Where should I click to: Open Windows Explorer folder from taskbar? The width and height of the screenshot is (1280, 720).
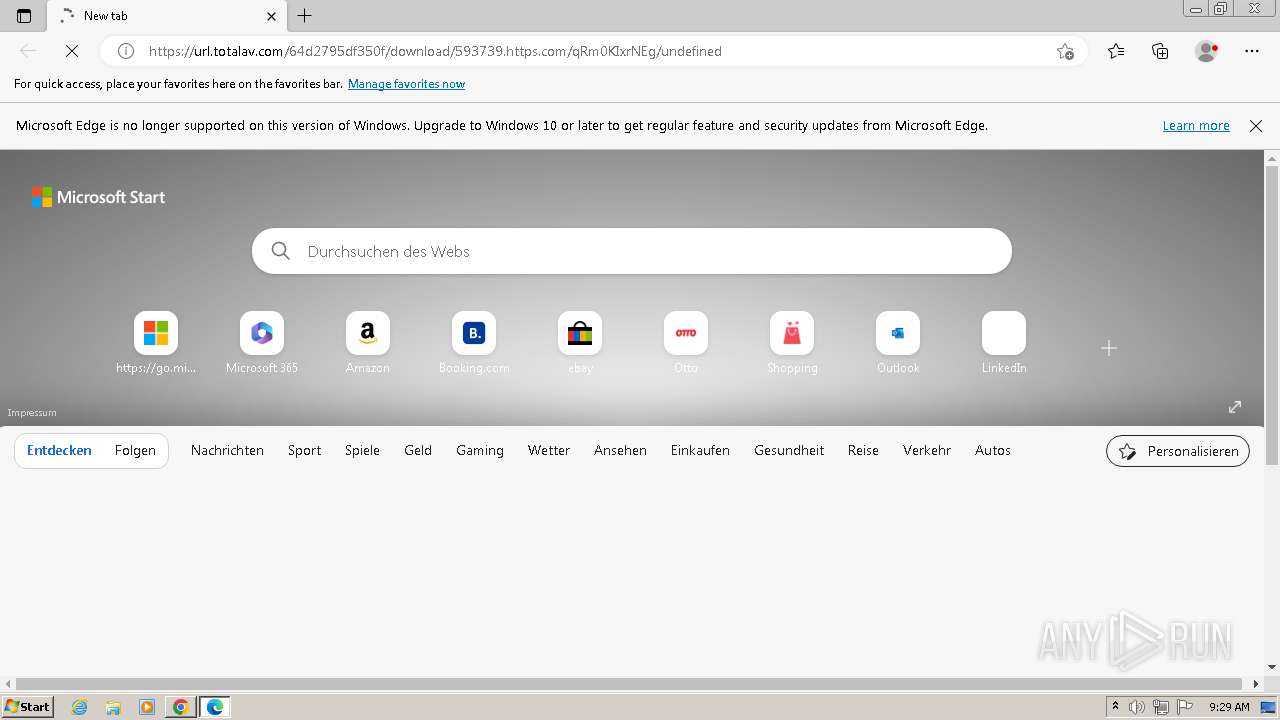[113, 707]
